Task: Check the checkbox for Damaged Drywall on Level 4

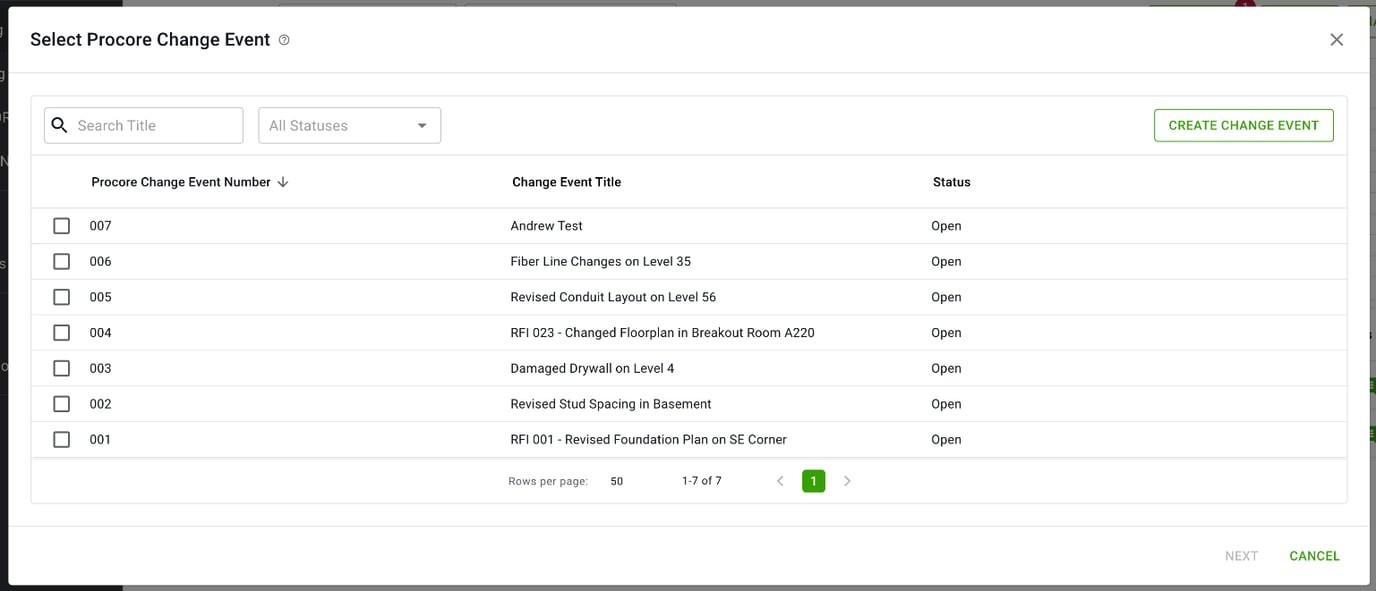Action: pyautogui.click(x=61, y=368)
